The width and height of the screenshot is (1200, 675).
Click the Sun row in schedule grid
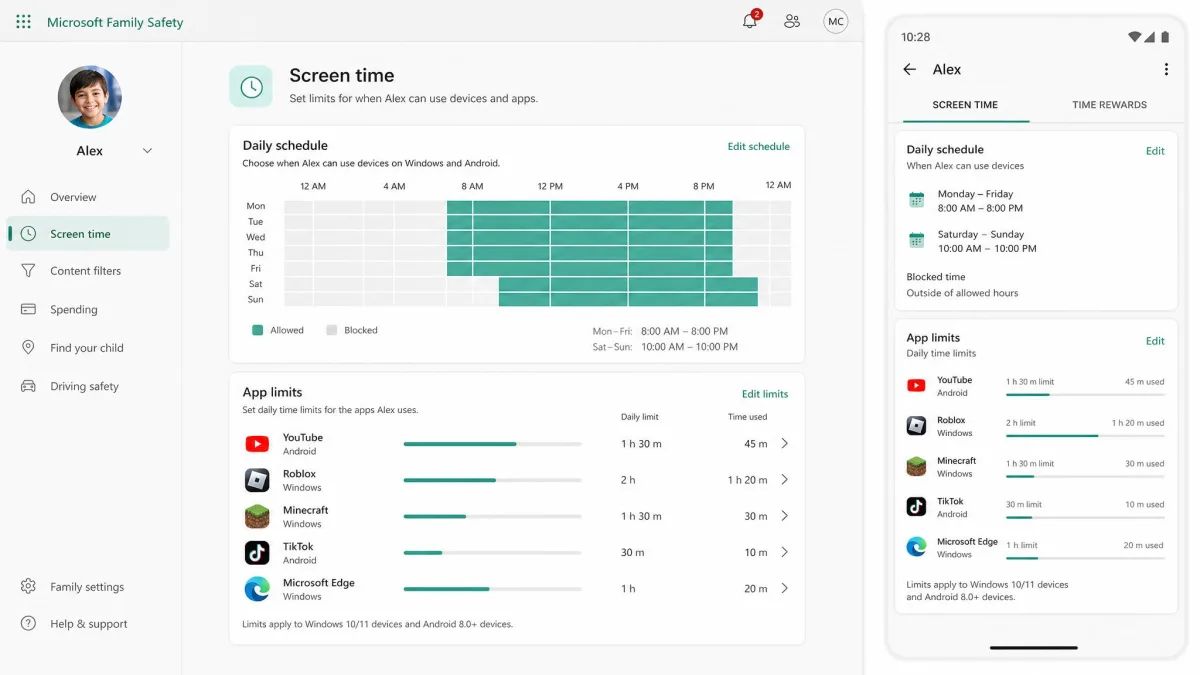pyautogui.click(x=537, y=300)
